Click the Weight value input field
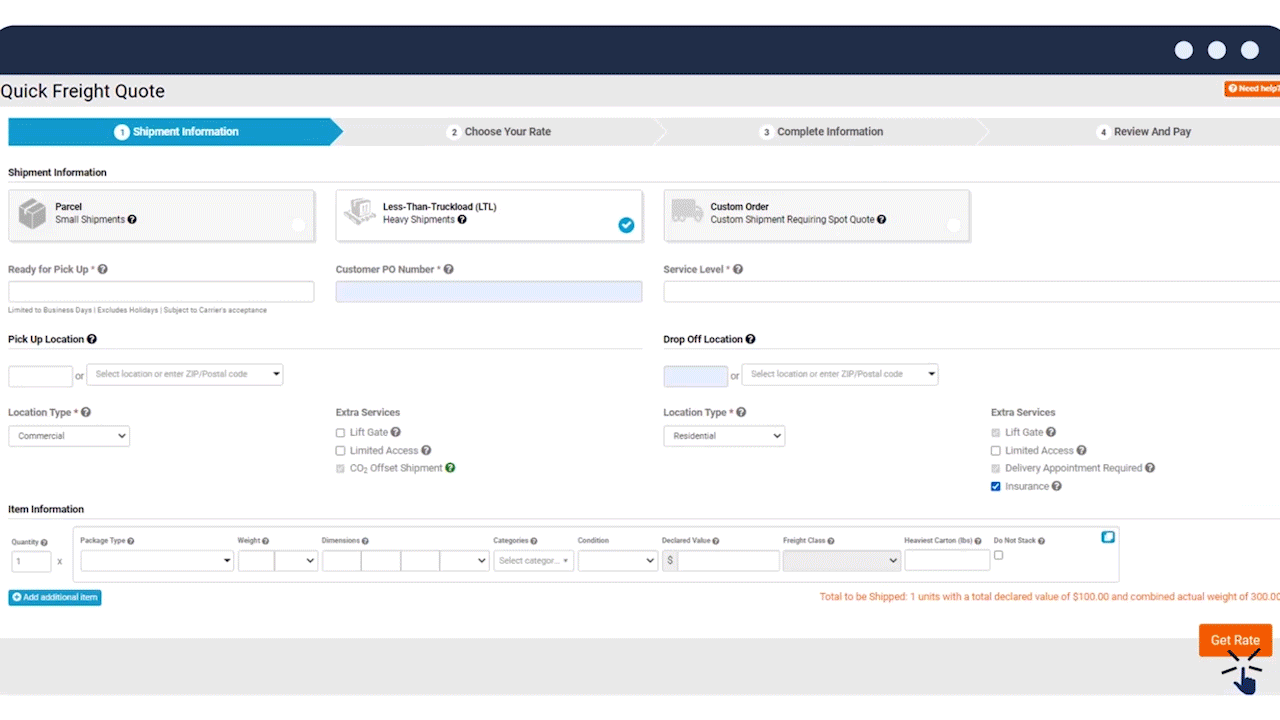The height and width of the screenshot is (720, 1280). click(256, 561)
